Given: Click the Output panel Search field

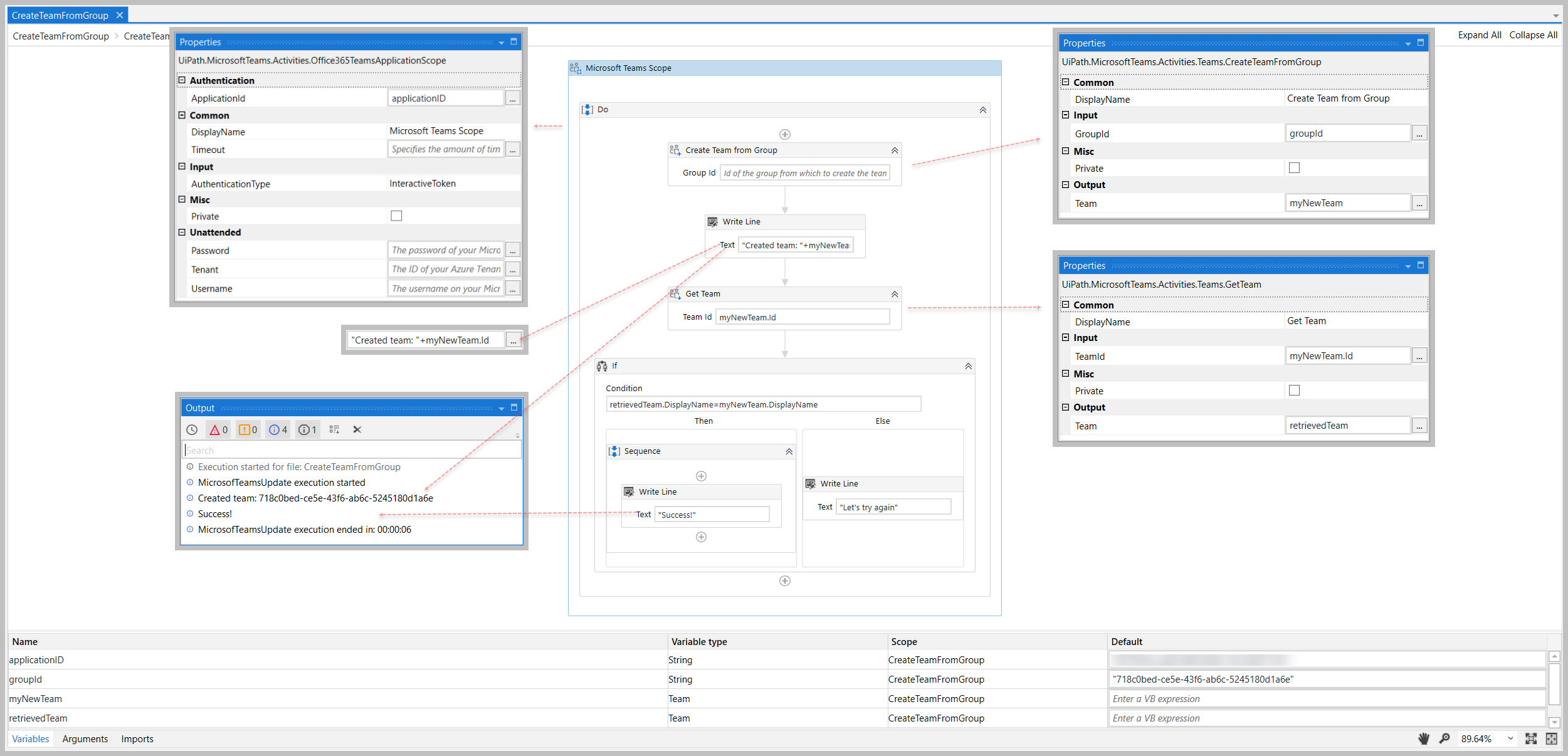Looking at the screenshot, I should pyautogui.click(x=351, y=450).
